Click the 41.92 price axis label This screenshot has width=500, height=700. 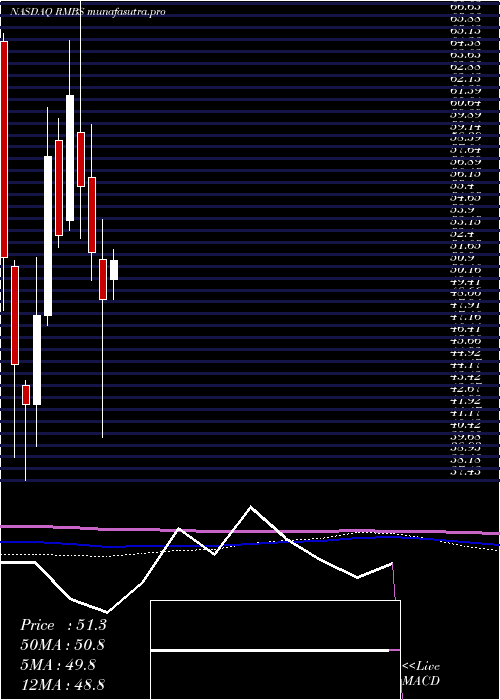click(x=466, y=401)
